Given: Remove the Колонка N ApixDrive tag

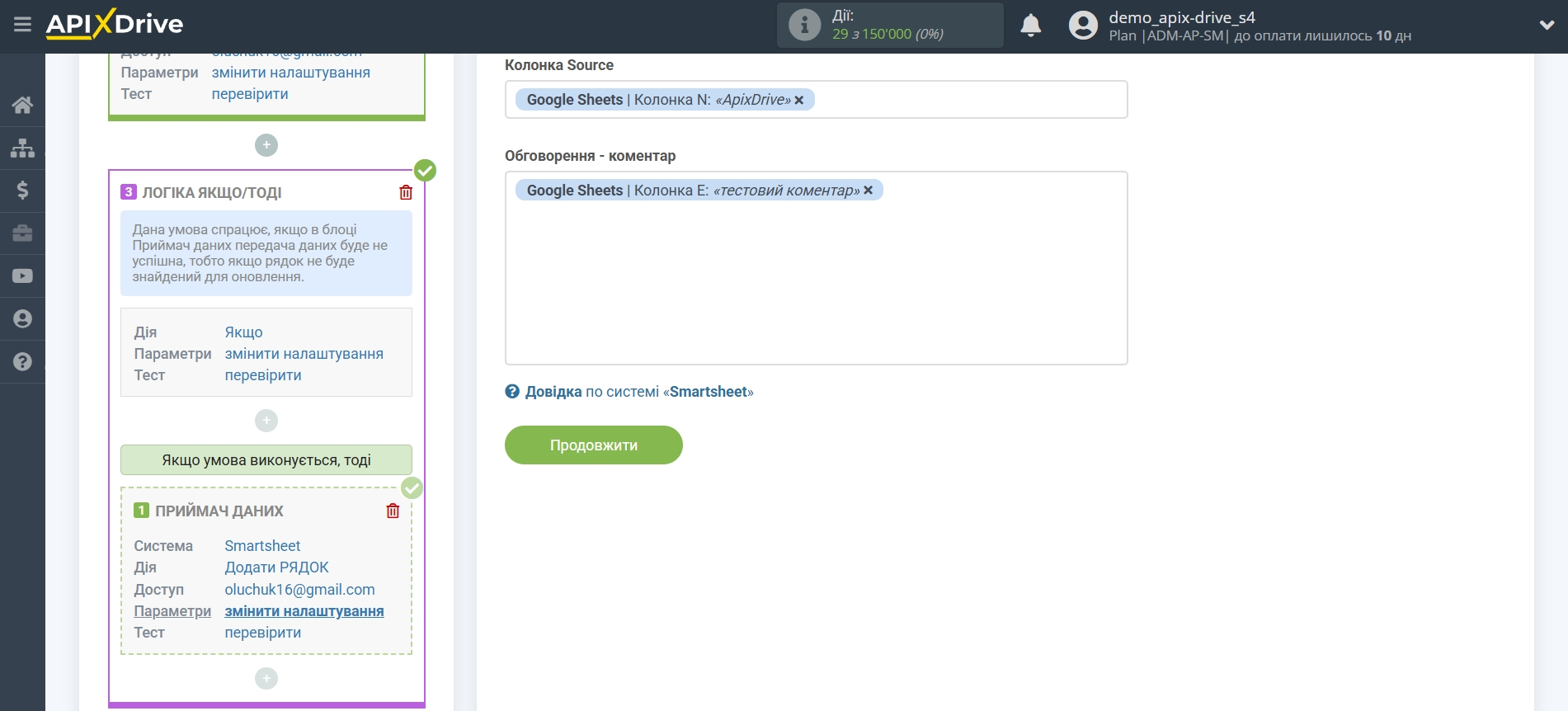Looking at the screenshot, I should coord(798,100).
